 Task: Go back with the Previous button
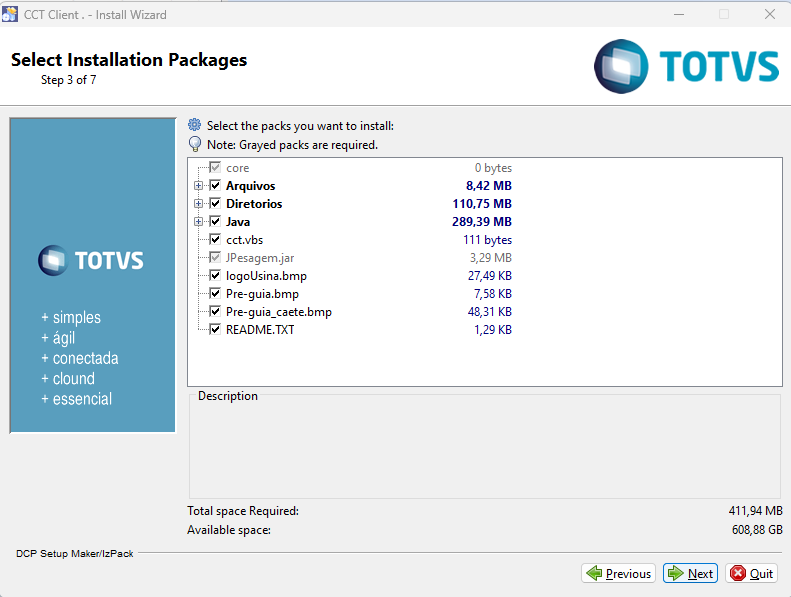point(618,573)
